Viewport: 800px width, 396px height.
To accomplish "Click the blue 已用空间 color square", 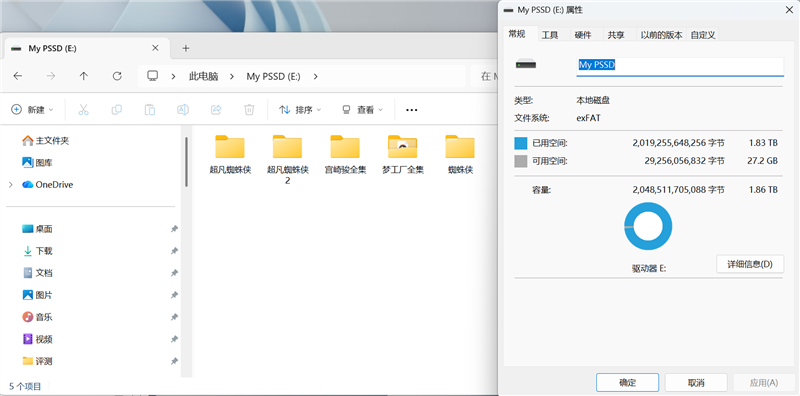I will (520, 143).
